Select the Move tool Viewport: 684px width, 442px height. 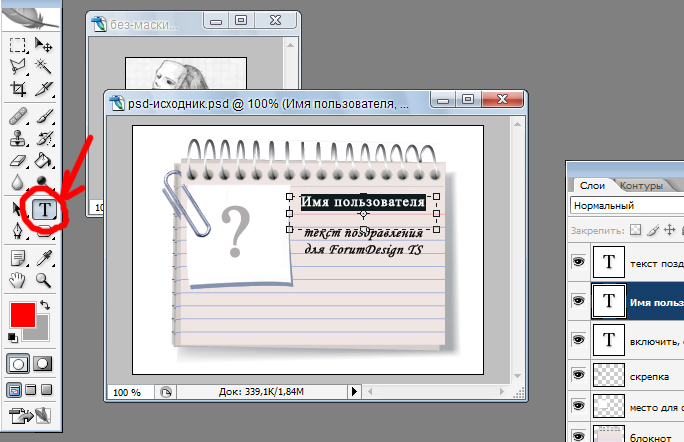pyautogui.click(x=44, y=45)
